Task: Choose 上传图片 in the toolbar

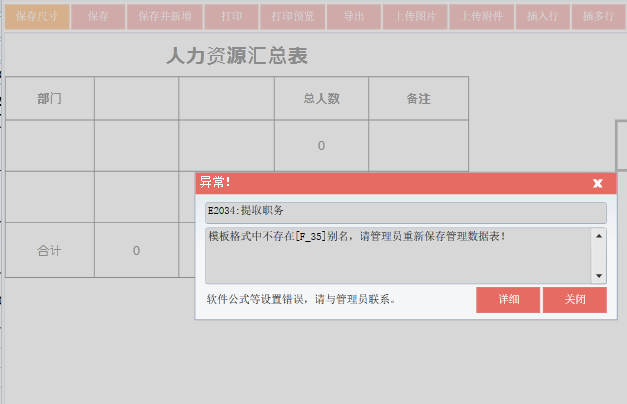Action: (x=415, y=17)
